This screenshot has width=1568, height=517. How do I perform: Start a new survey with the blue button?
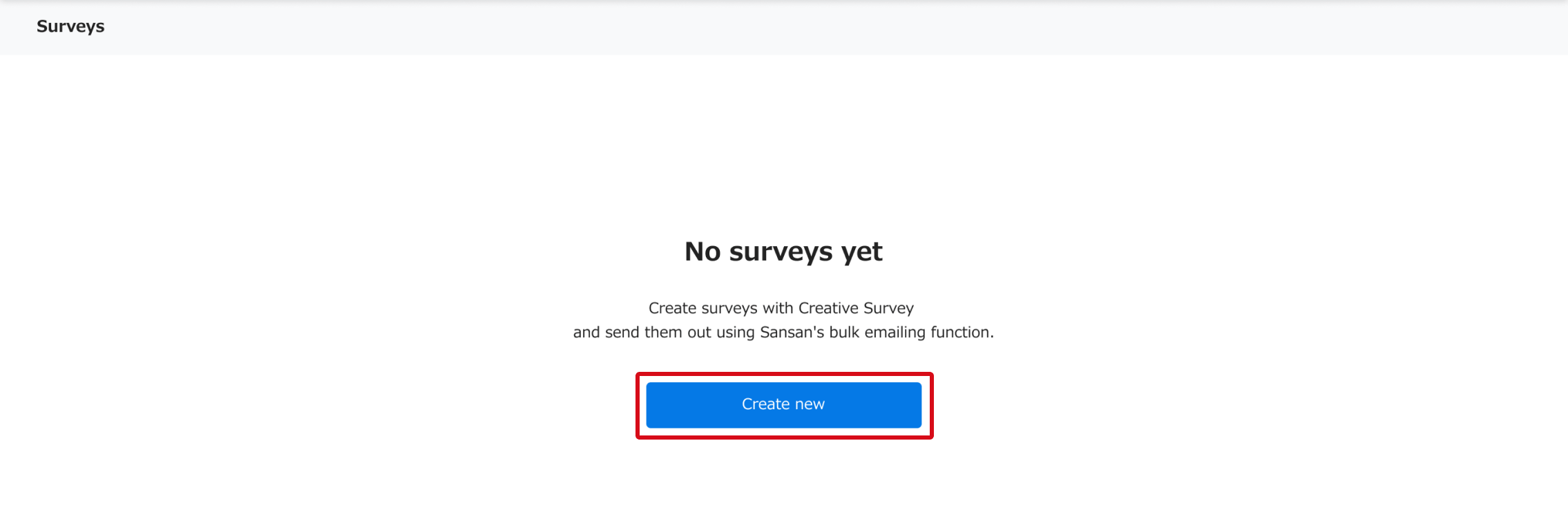click(783, 405)
